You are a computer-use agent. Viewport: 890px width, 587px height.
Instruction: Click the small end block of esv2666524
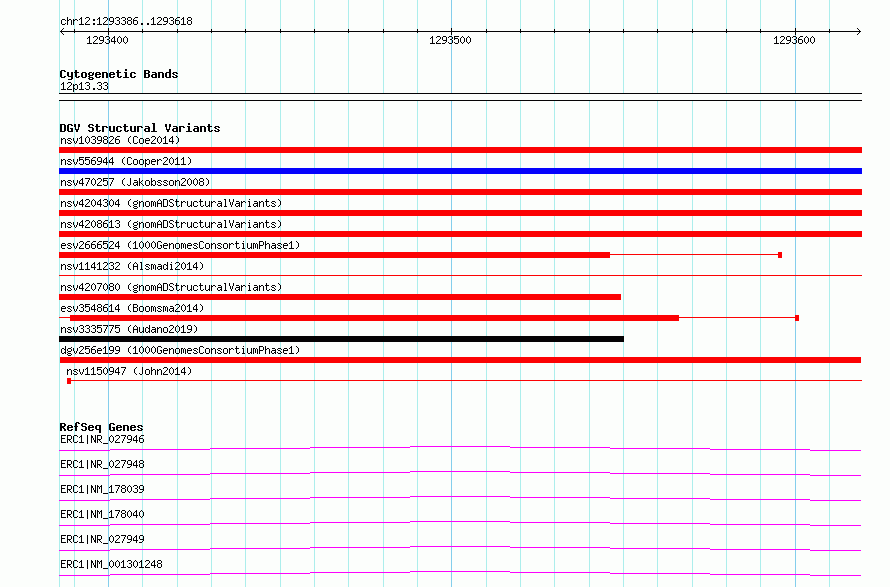pos(780,255)
